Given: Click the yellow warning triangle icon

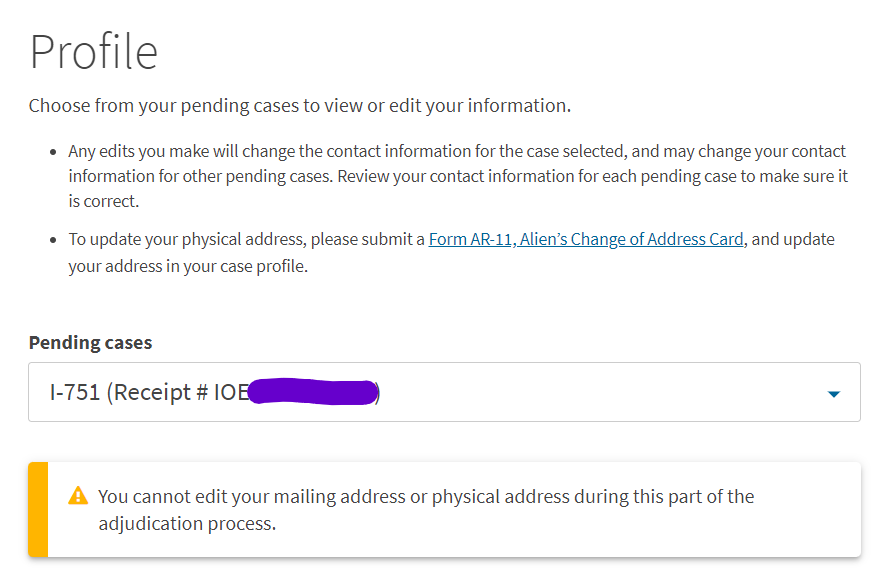Looking at the screenshot, I should [x=78, y=496].
